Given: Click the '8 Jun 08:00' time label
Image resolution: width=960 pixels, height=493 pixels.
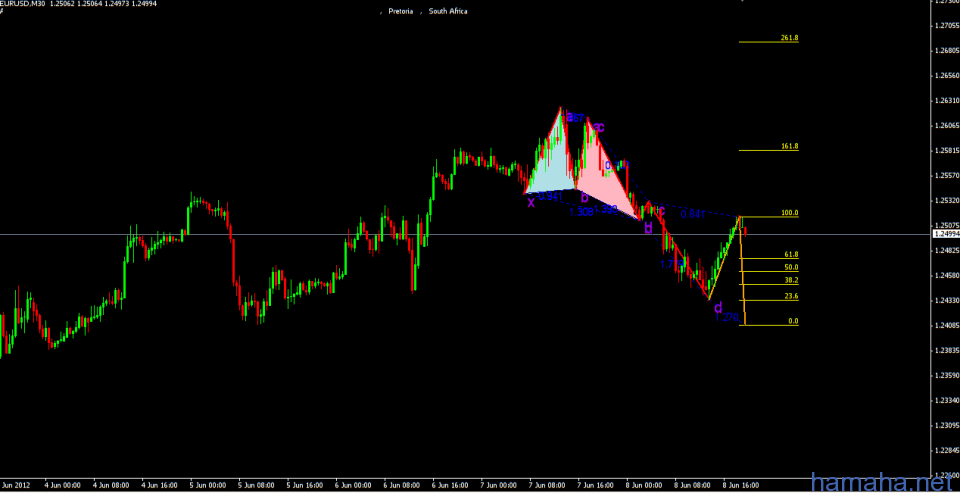Looking at the screenshot, I should pyautogui.click(x=693, y=486).
